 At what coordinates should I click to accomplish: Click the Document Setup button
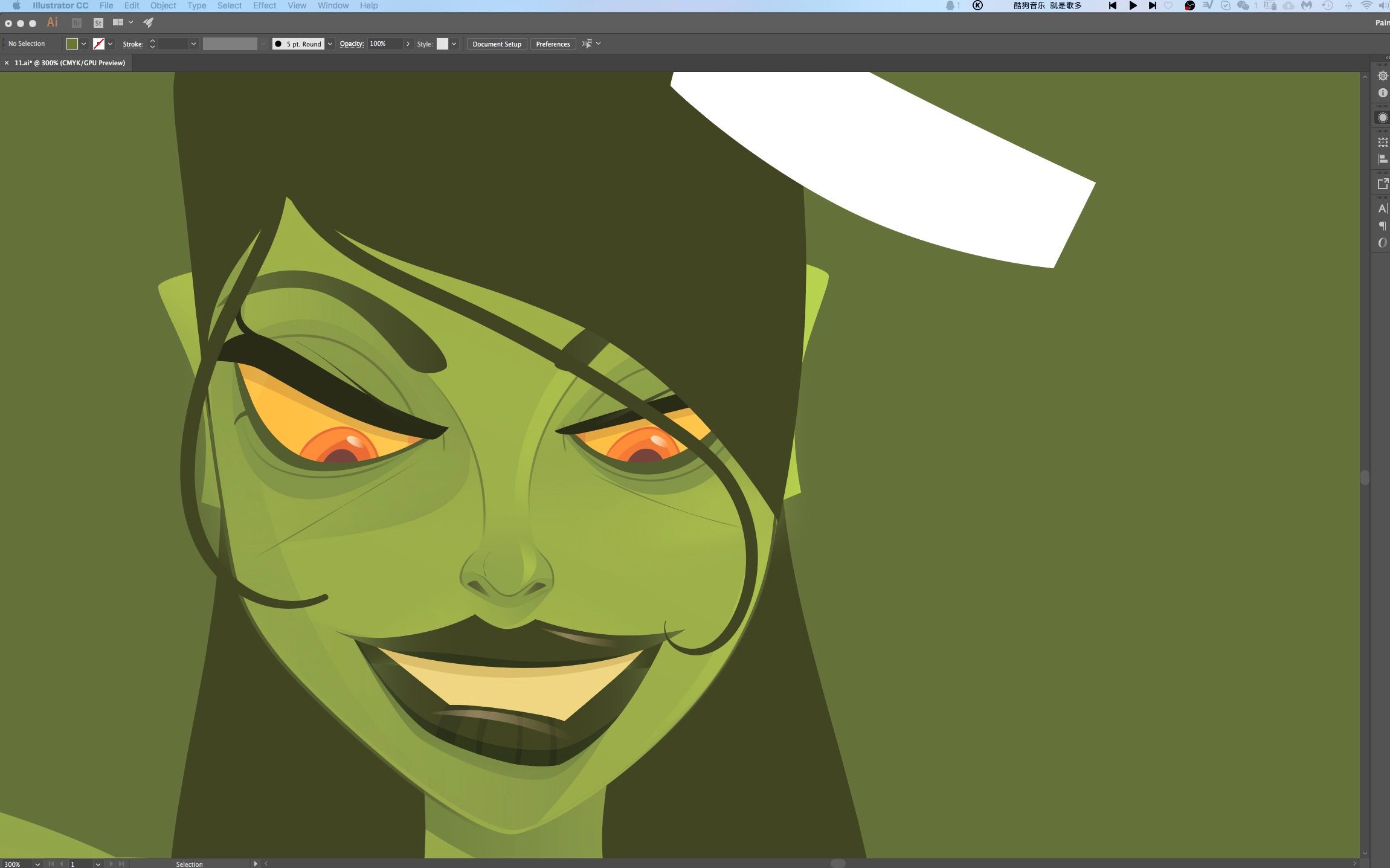point(496,44)
